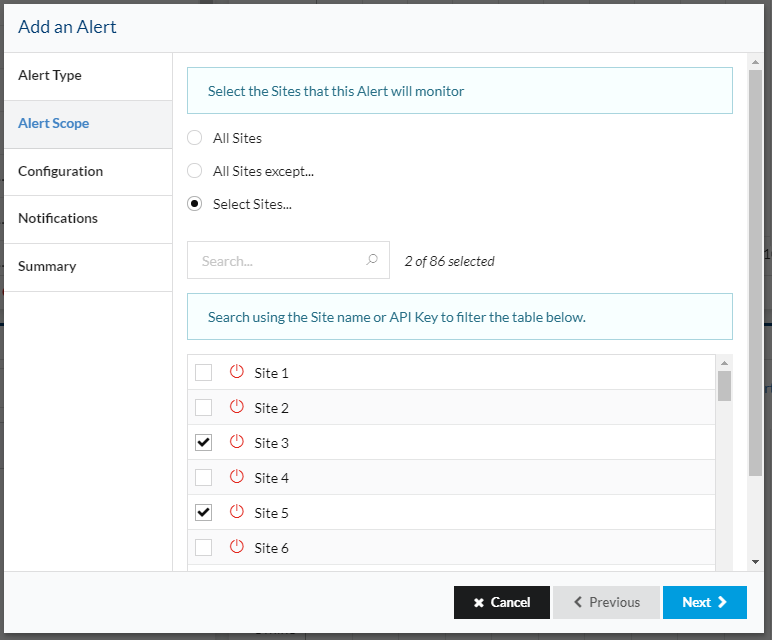Click the power status icon for Site 6
This screenshot has width=772, height=640.
[x=237, y=546]
